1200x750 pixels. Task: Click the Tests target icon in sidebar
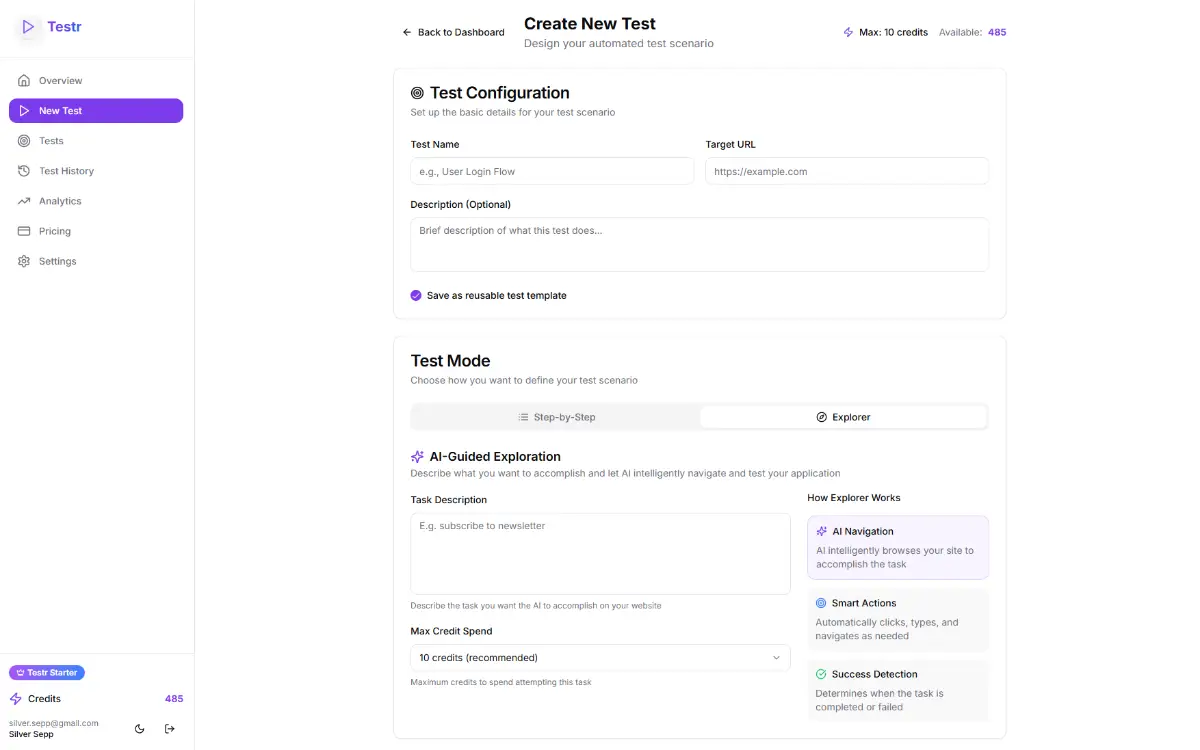24,141
